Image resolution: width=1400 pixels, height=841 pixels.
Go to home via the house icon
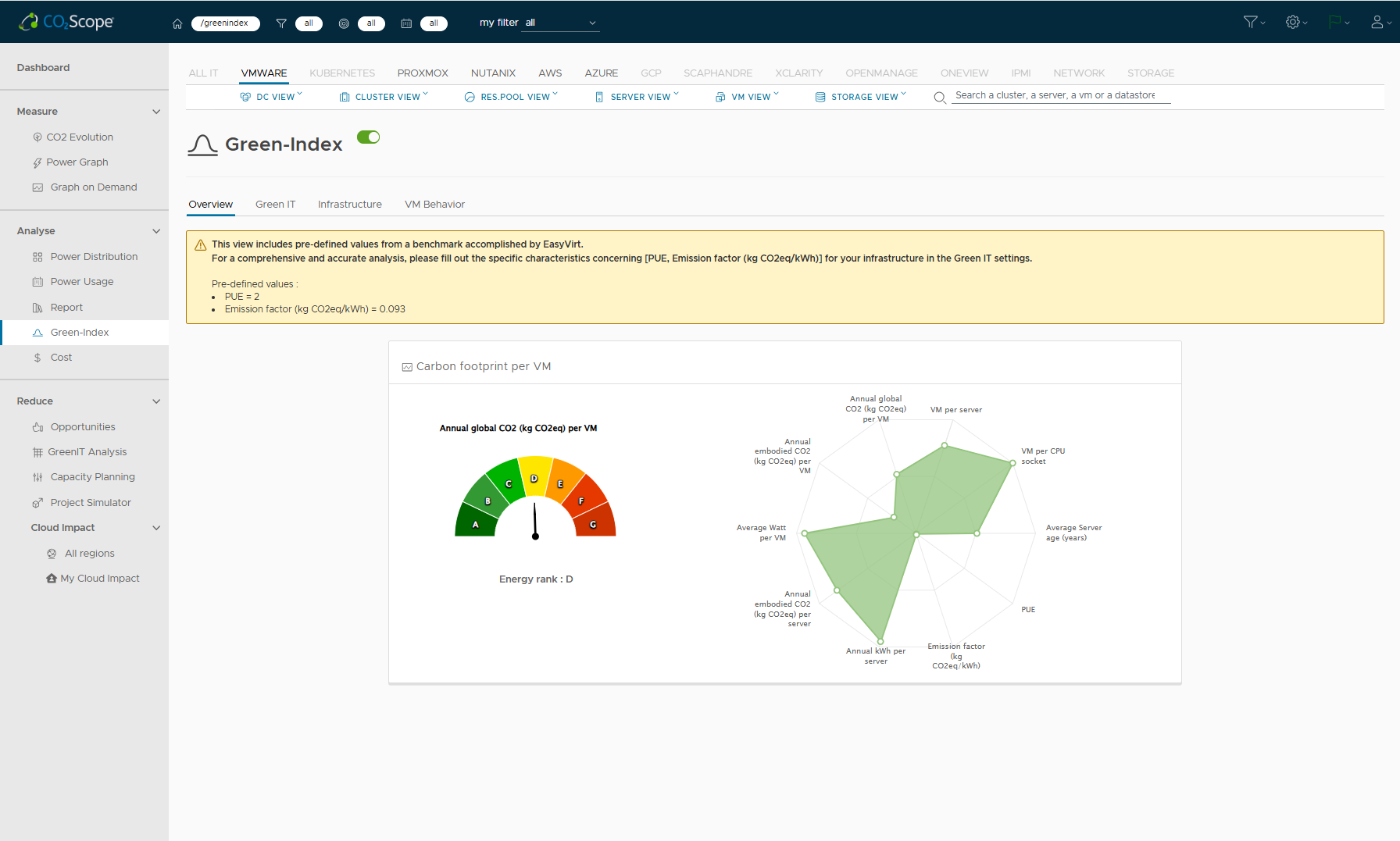click(x=177, y=23)
